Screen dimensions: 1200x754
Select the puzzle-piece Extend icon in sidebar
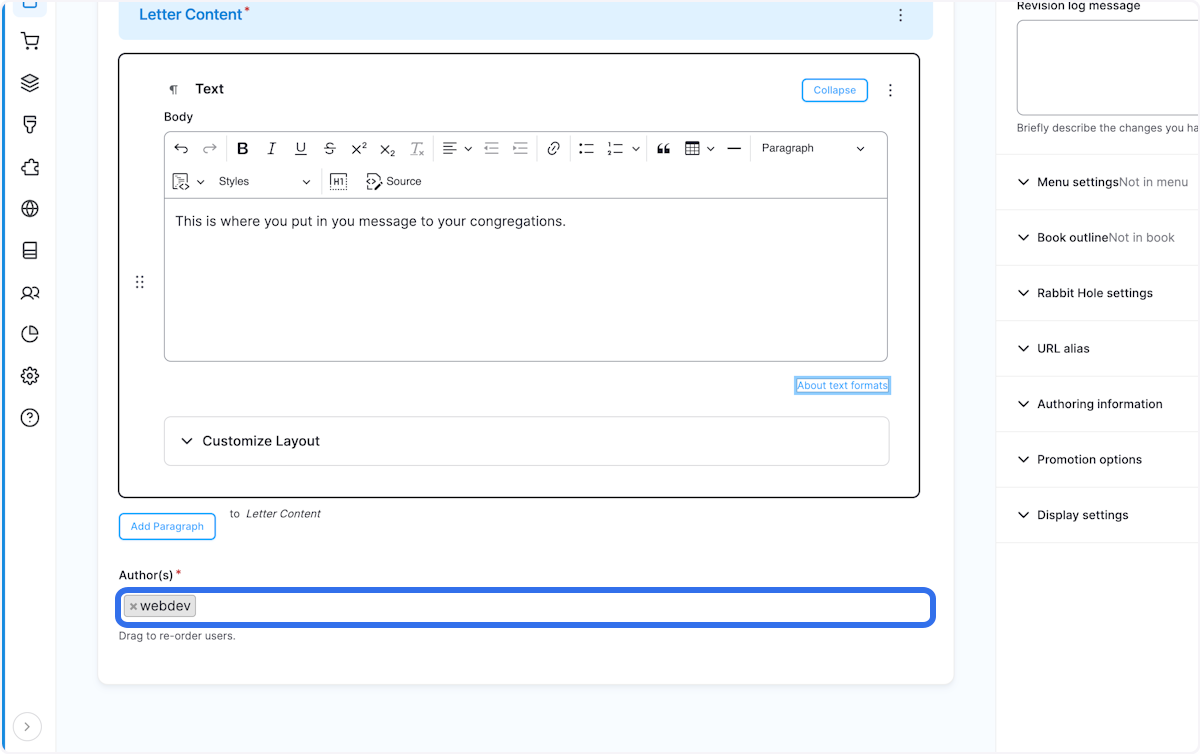click(30, 167)
